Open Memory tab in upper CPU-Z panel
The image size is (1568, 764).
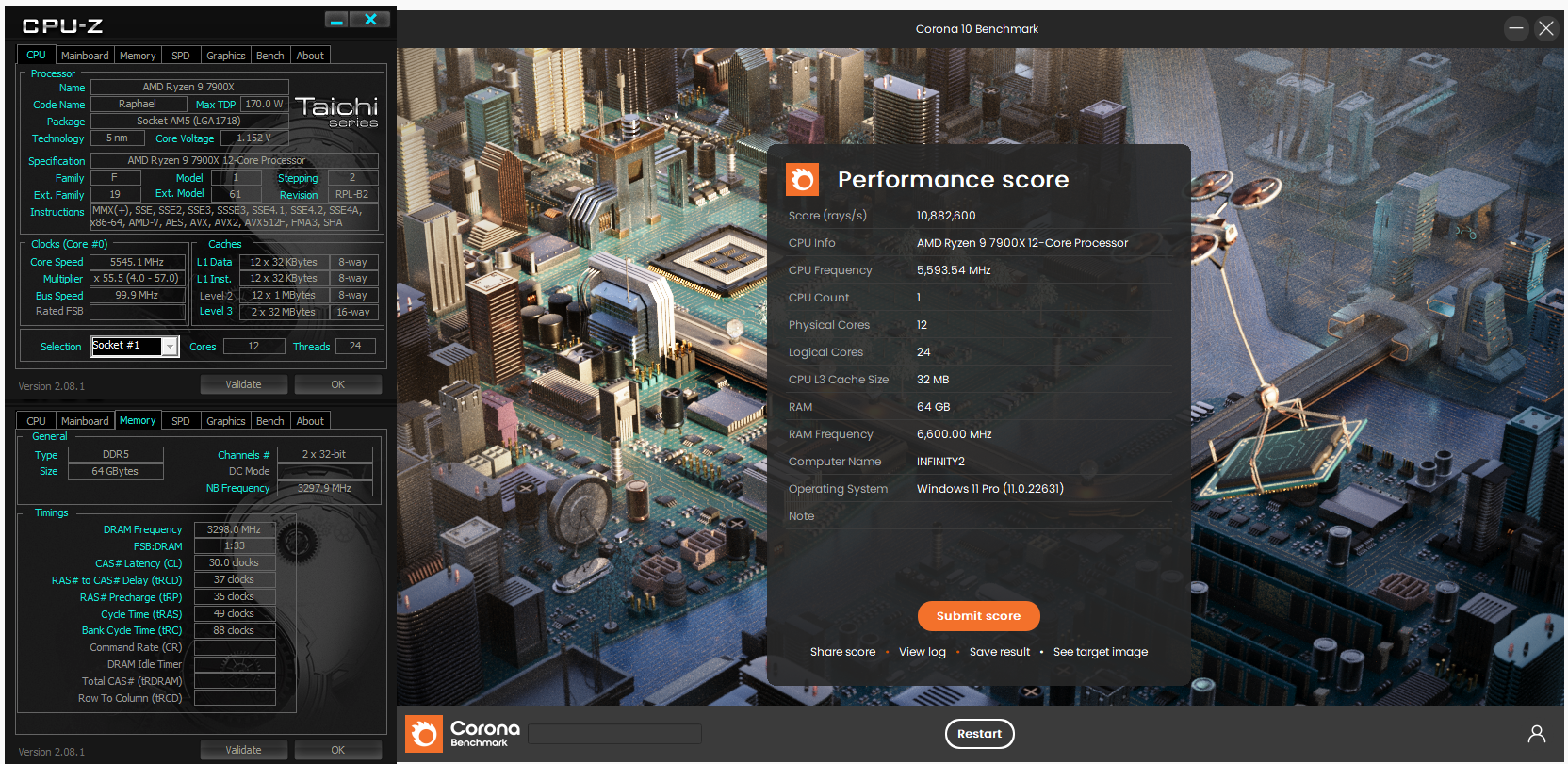tap(138, 56)
